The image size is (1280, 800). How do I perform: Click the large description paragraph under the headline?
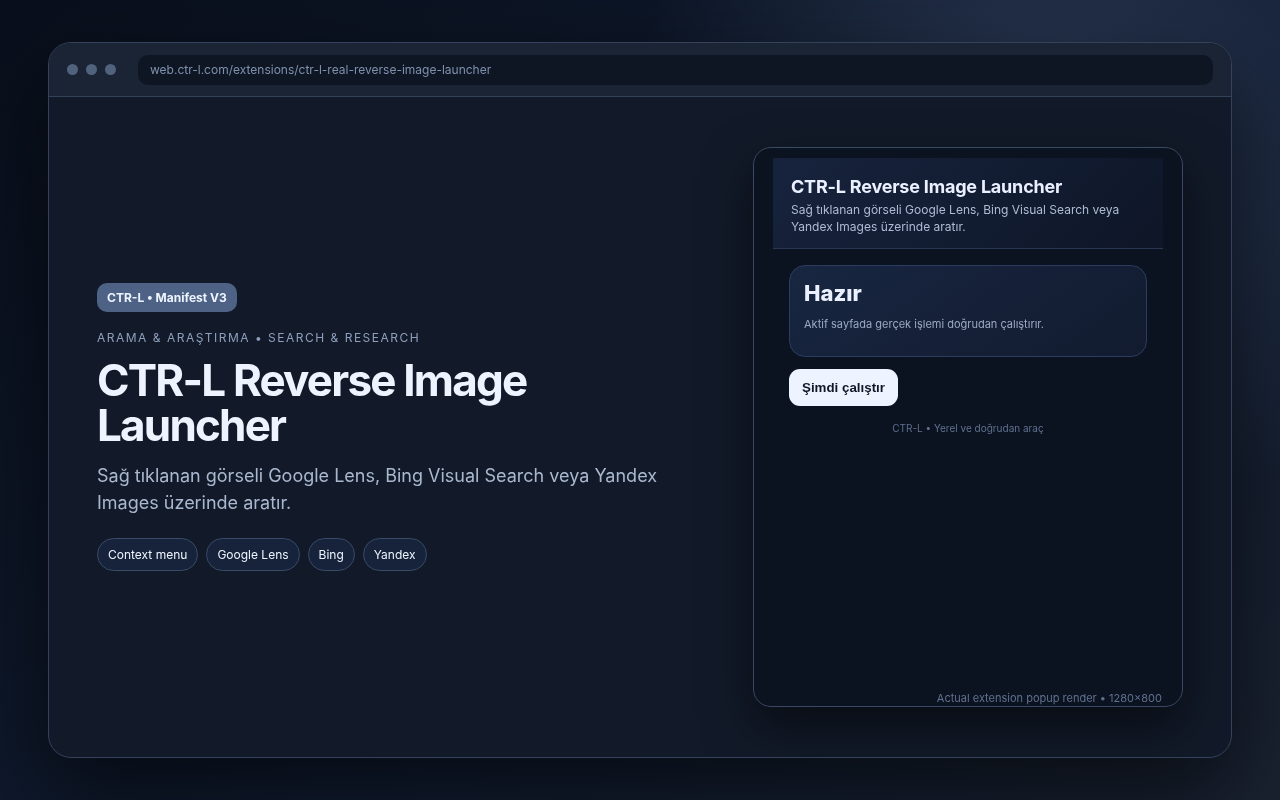pos(377,489)
